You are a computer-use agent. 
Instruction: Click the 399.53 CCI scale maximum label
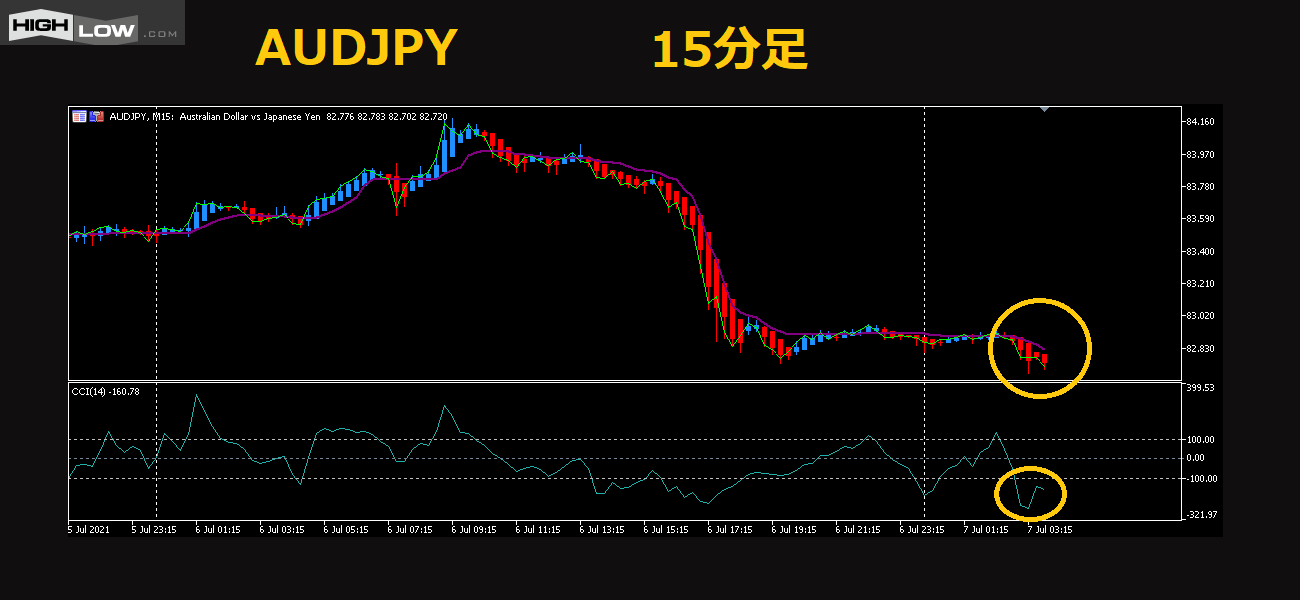[1200, 388]
